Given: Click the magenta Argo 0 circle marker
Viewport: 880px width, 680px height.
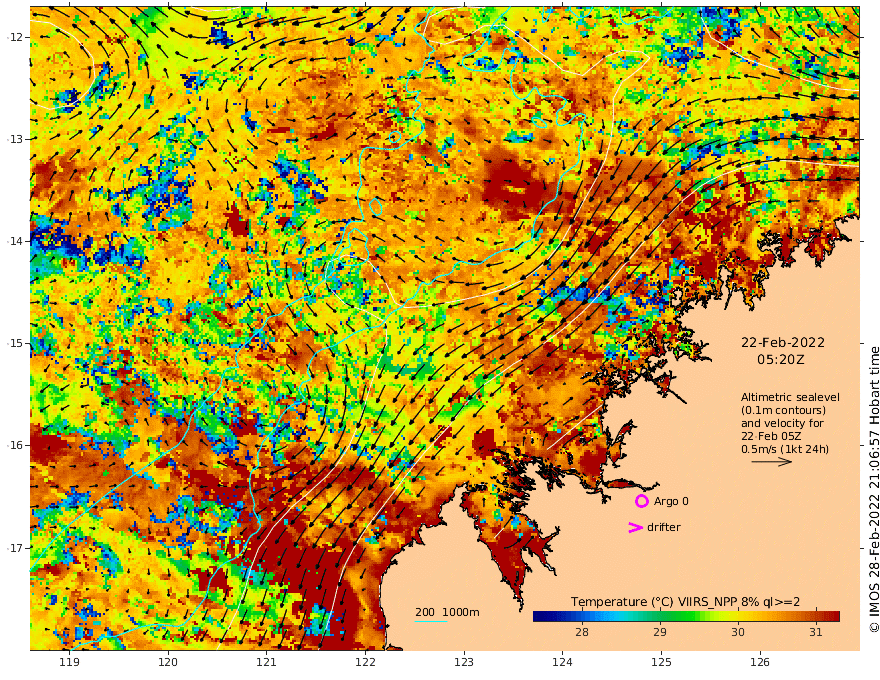Looking at the screenshot, I should tap(641, 501).
